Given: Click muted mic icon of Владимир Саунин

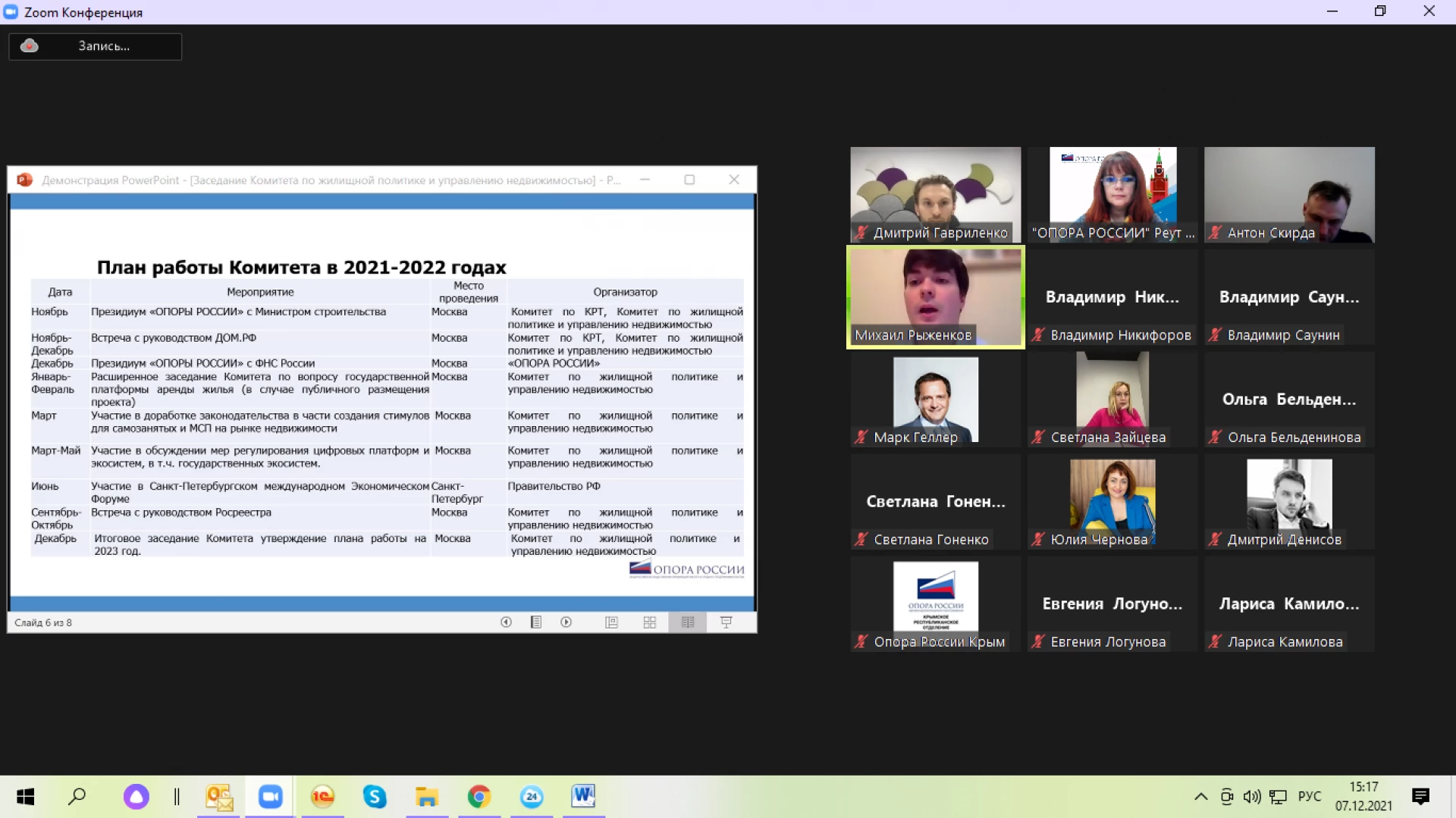Looking at the screenshot, I should [x=1215, y=335].
